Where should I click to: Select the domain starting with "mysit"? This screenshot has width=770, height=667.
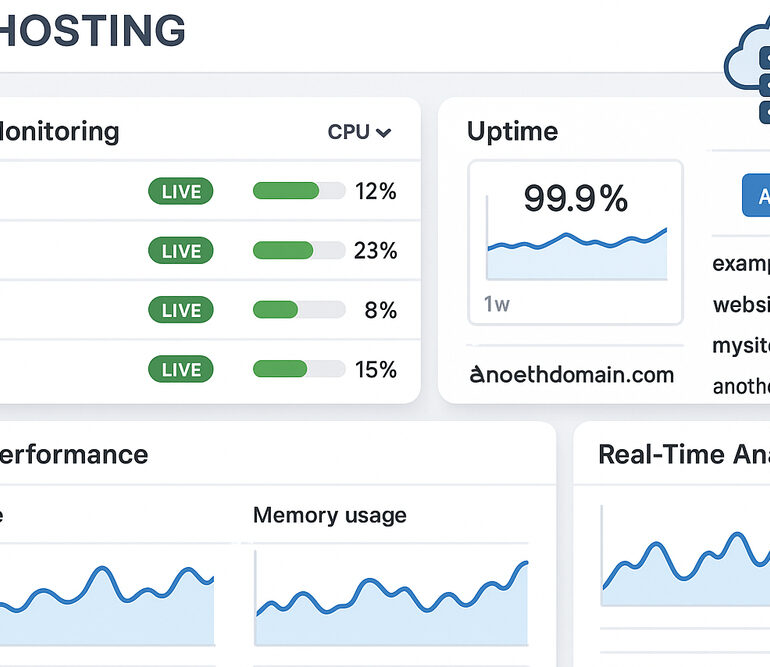pyautogui.click(x=741, y=346)
